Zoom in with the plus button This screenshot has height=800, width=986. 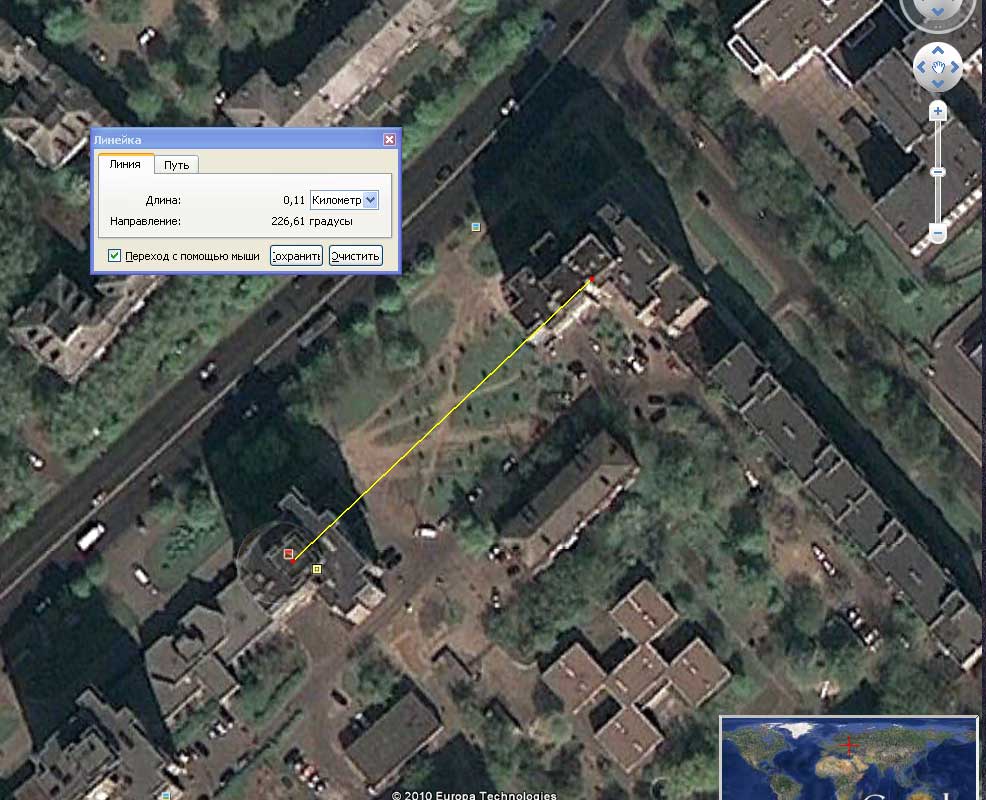click(938, 112)
